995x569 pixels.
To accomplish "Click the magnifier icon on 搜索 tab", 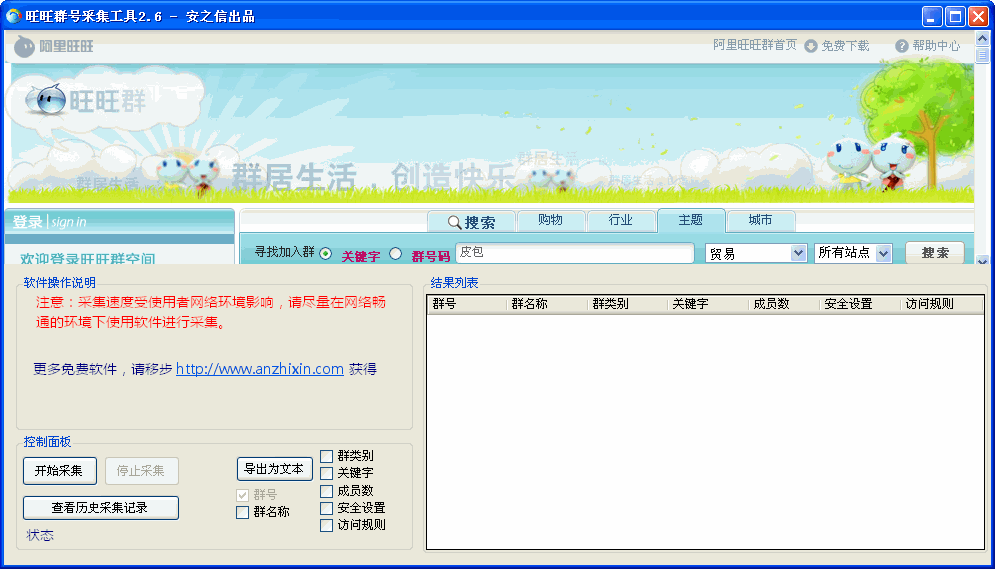I will [x=454, y=222].
